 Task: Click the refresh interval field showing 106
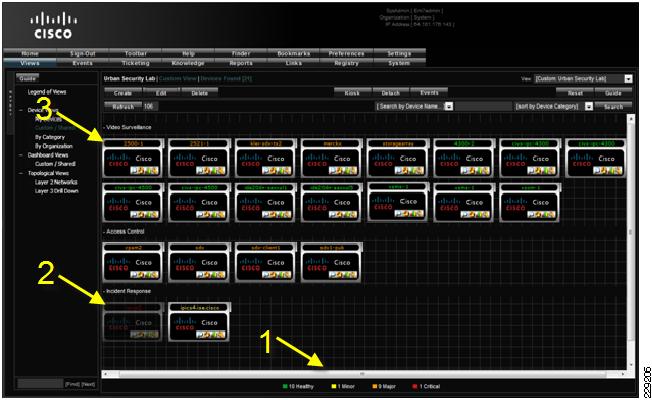(151, 106)
